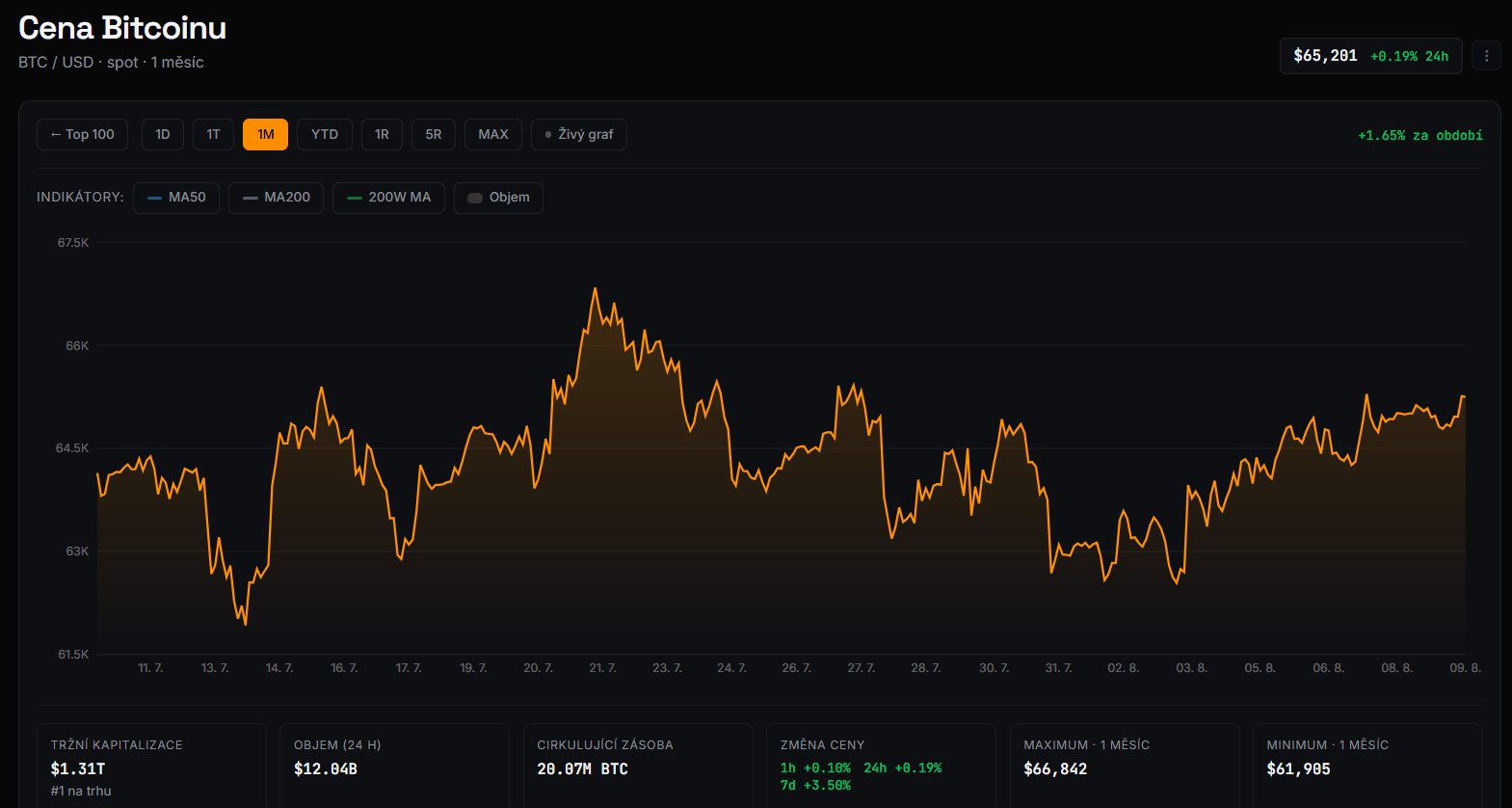
Task: Click the 66K axis label
Action: tap(77, 346)
